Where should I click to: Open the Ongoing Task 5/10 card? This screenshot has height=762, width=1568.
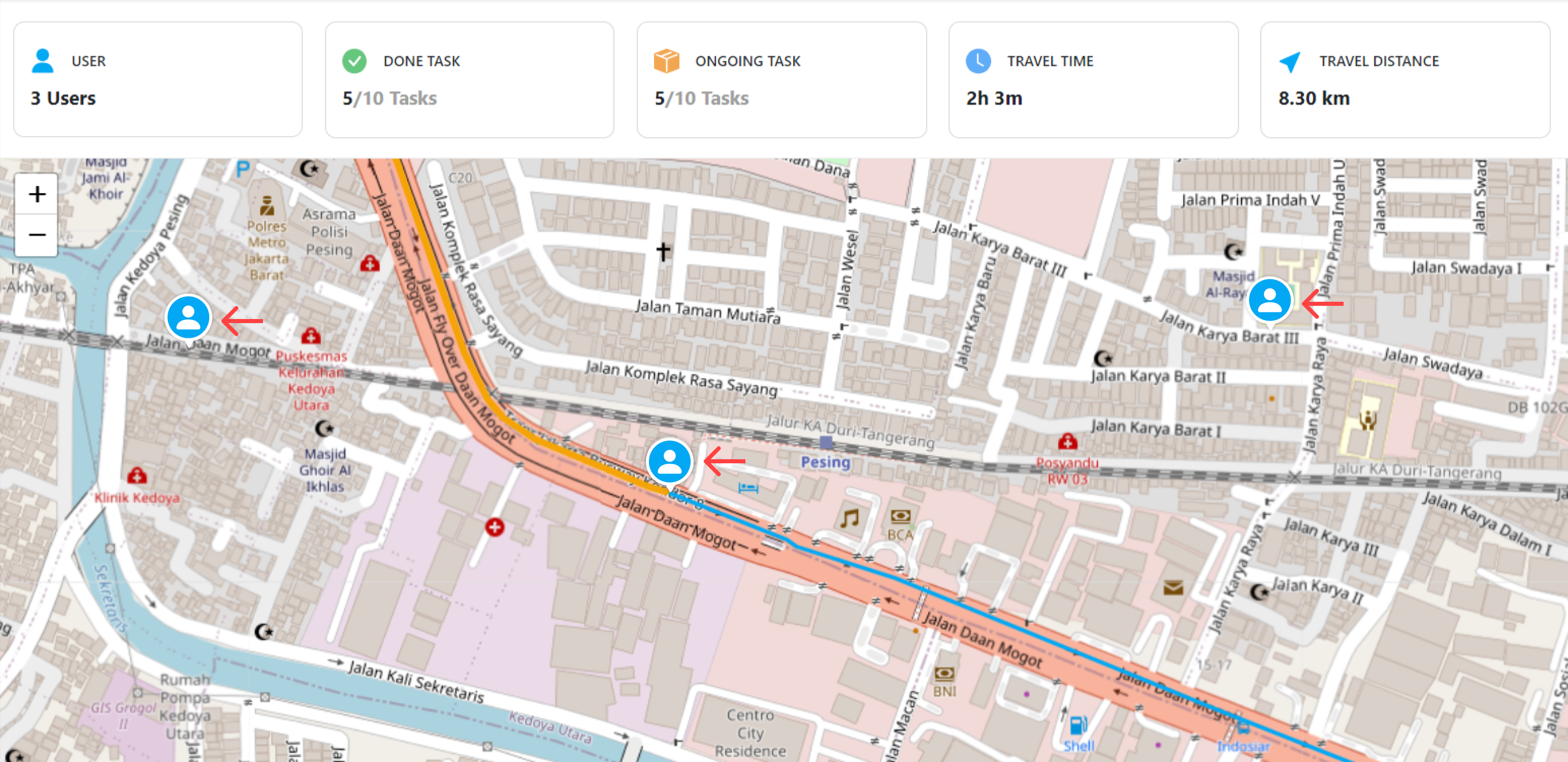pyautogui.click(x=781, y=79)
